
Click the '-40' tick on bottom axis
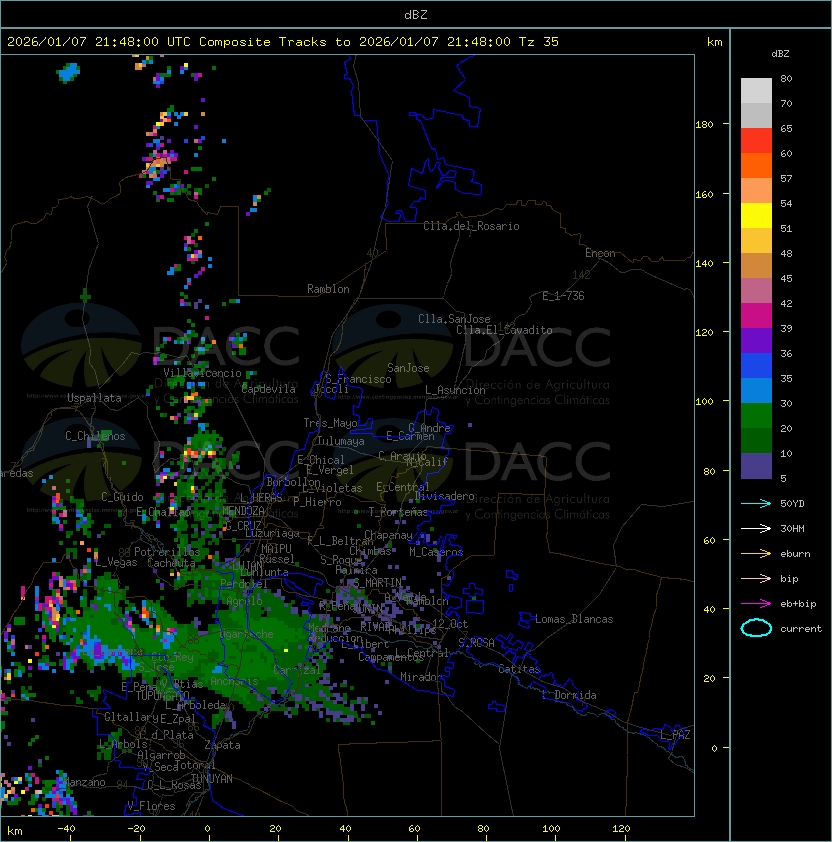[66, 829]
